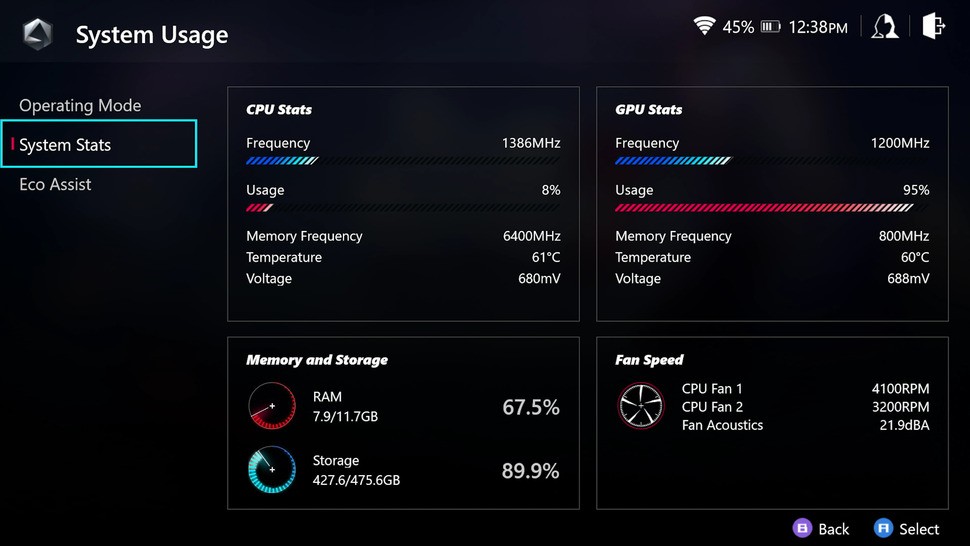Go to the Eco Assist section

click(x=55, y=185)
